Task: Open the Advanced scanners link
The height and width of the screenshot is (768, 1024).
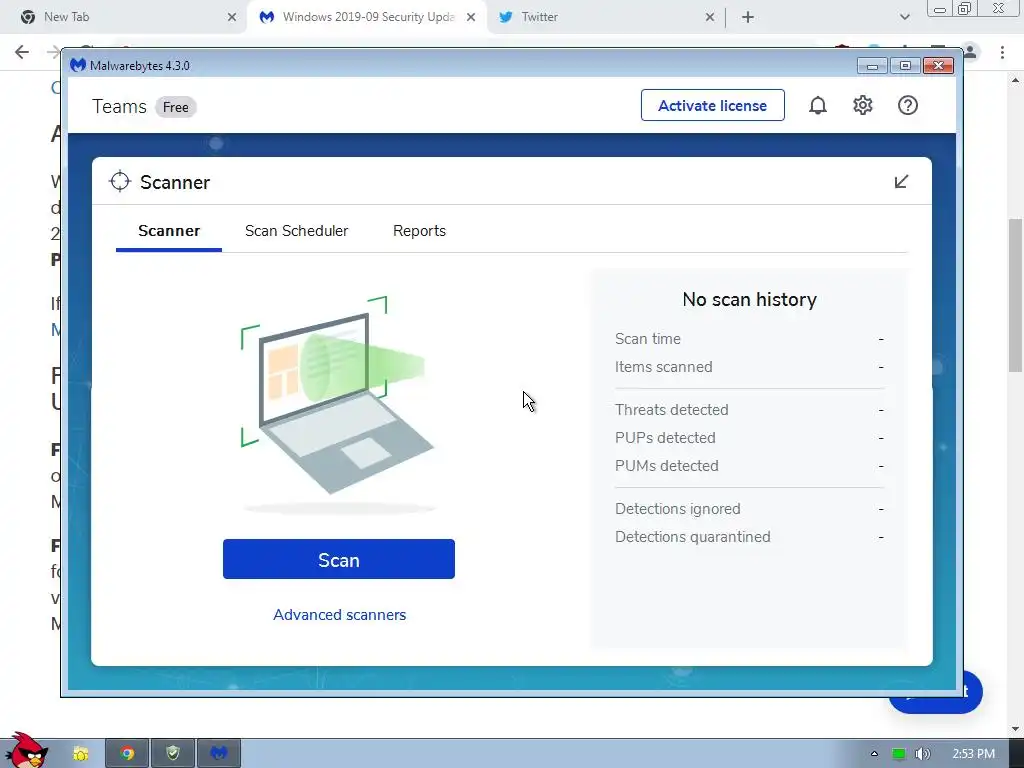Action: (x=340, y=615)
